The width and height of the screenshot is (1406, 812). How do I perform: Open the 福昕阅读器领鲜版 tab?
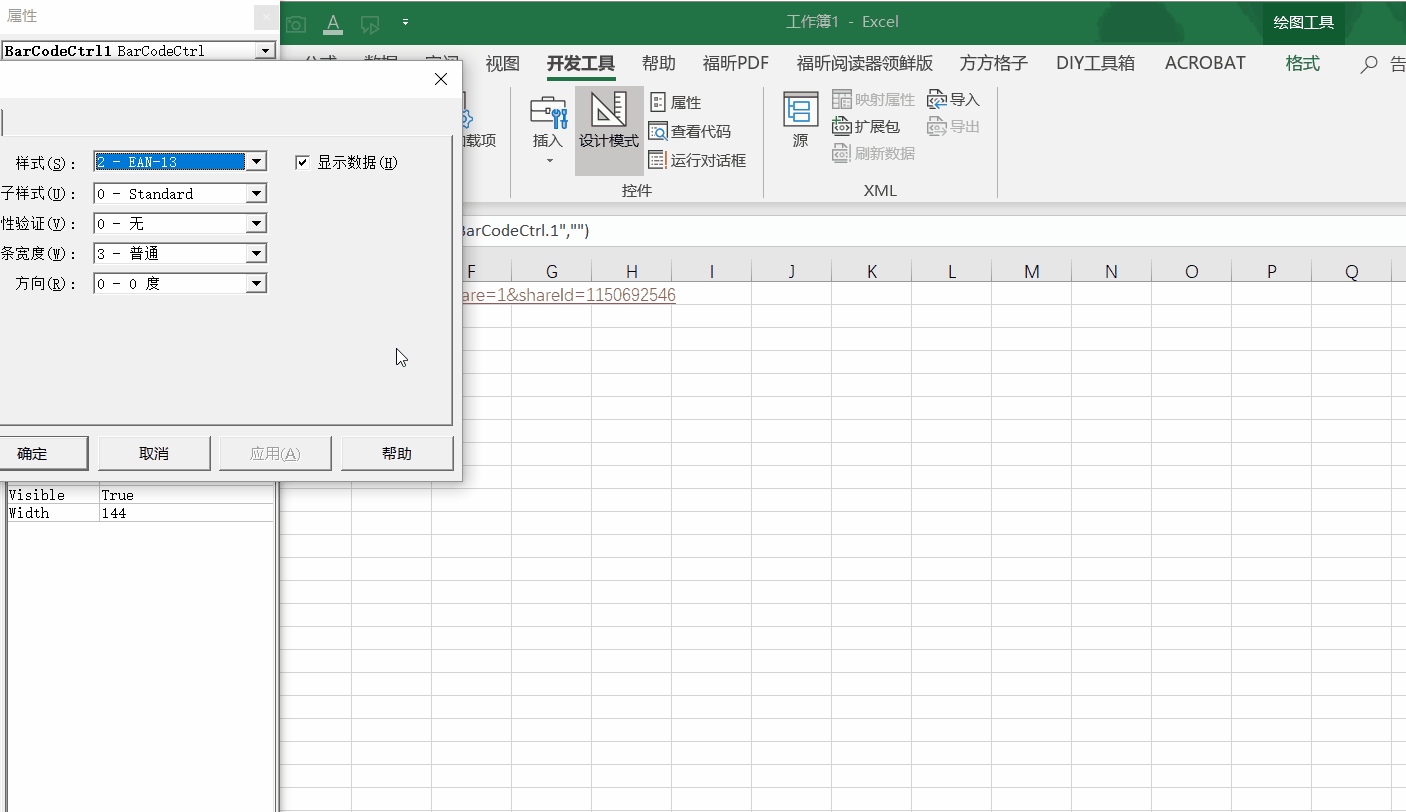pyautogui.click(x=865, y=63)
